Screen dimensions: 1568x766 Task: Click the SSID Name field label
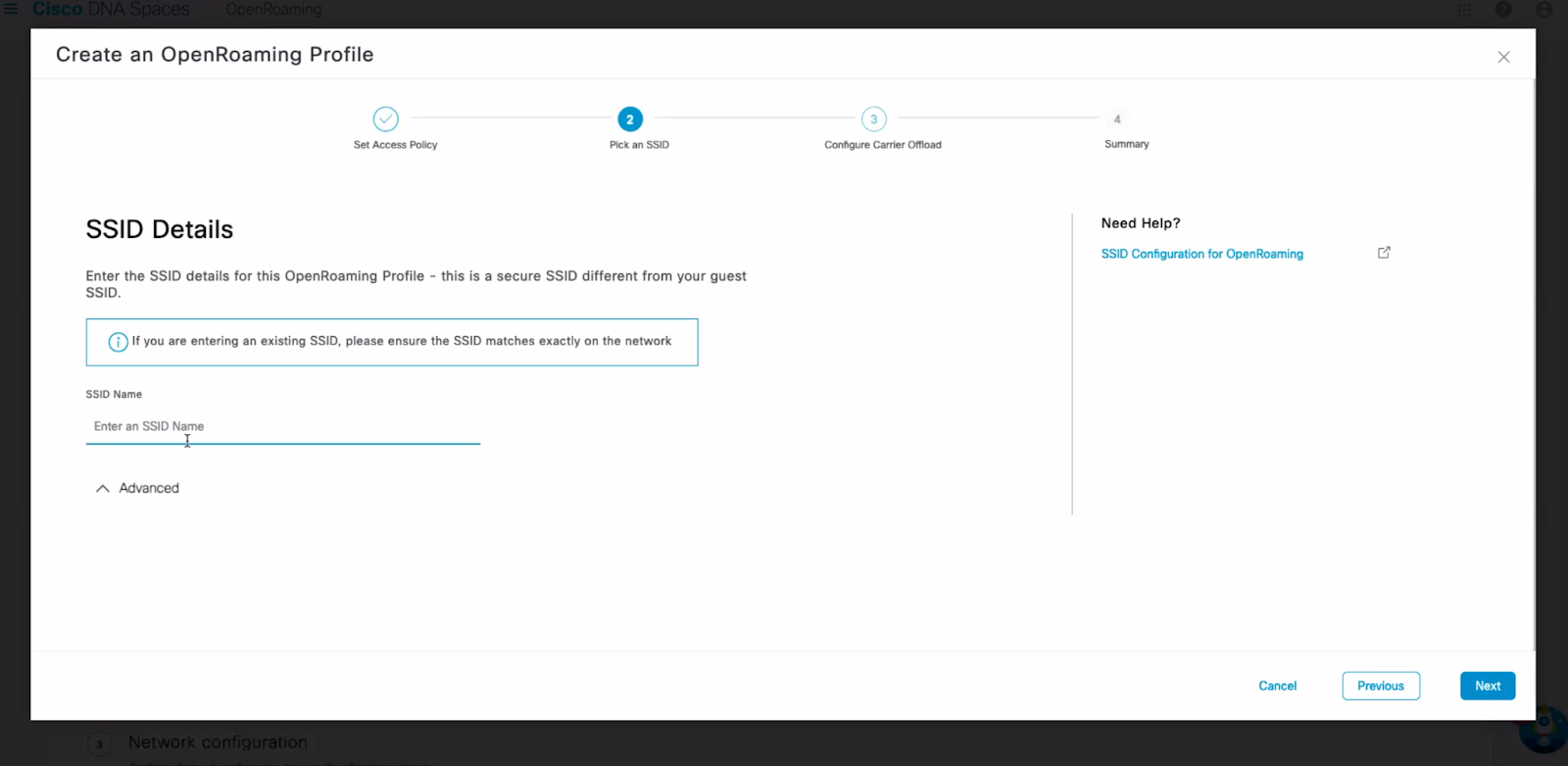tap(114, 395)
